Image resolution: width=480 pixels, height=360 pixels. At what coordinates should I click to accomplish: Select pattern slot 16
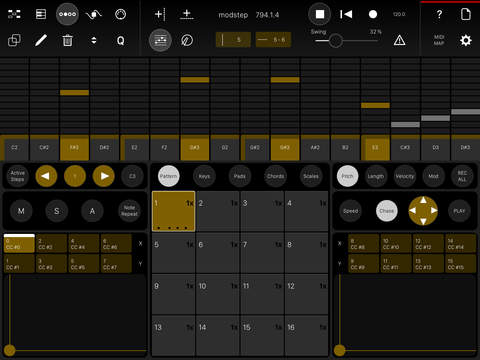coord(307,335)
